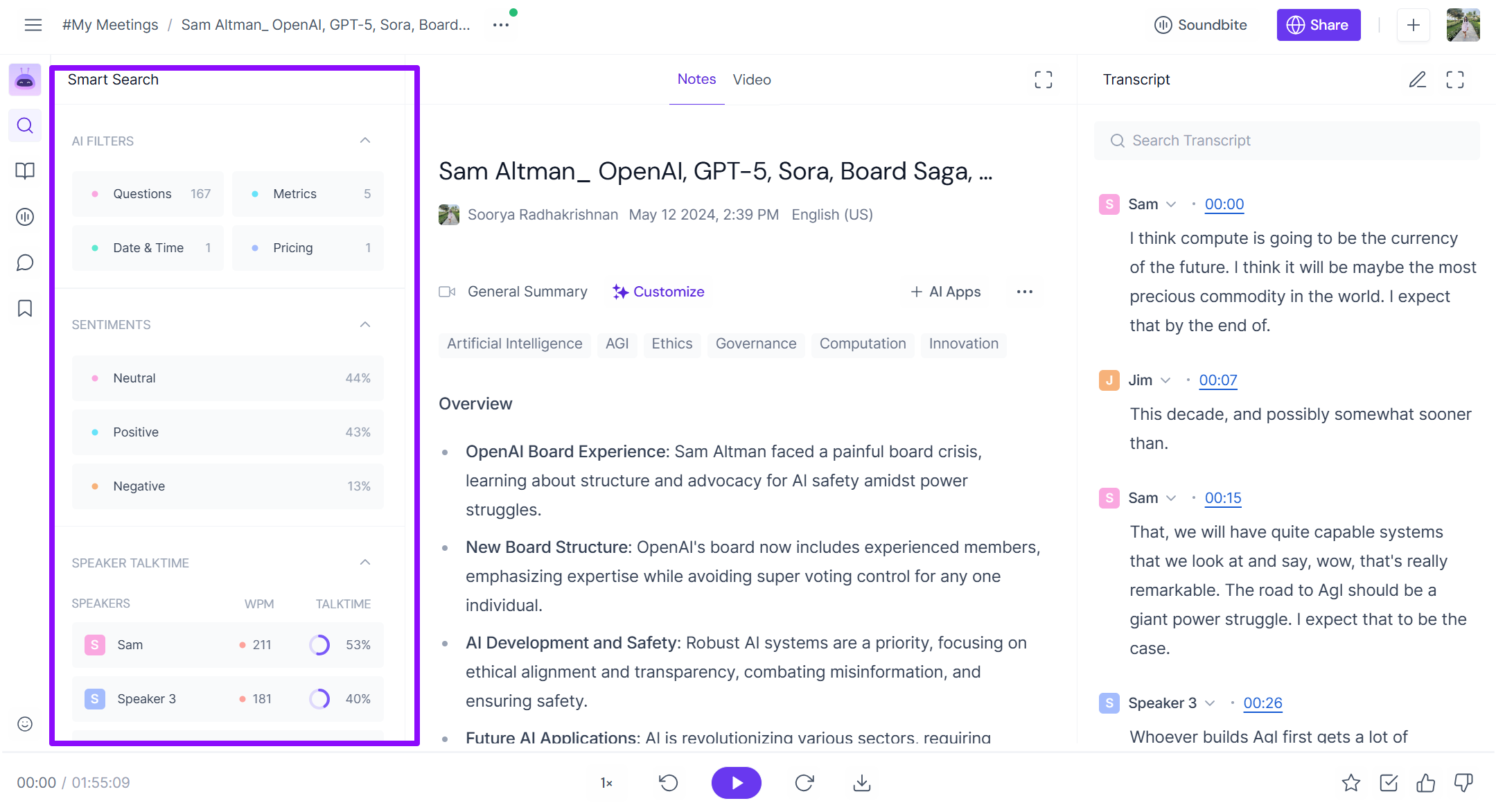Expand the notes panel to fullscreen

[x=1043, y=80]
